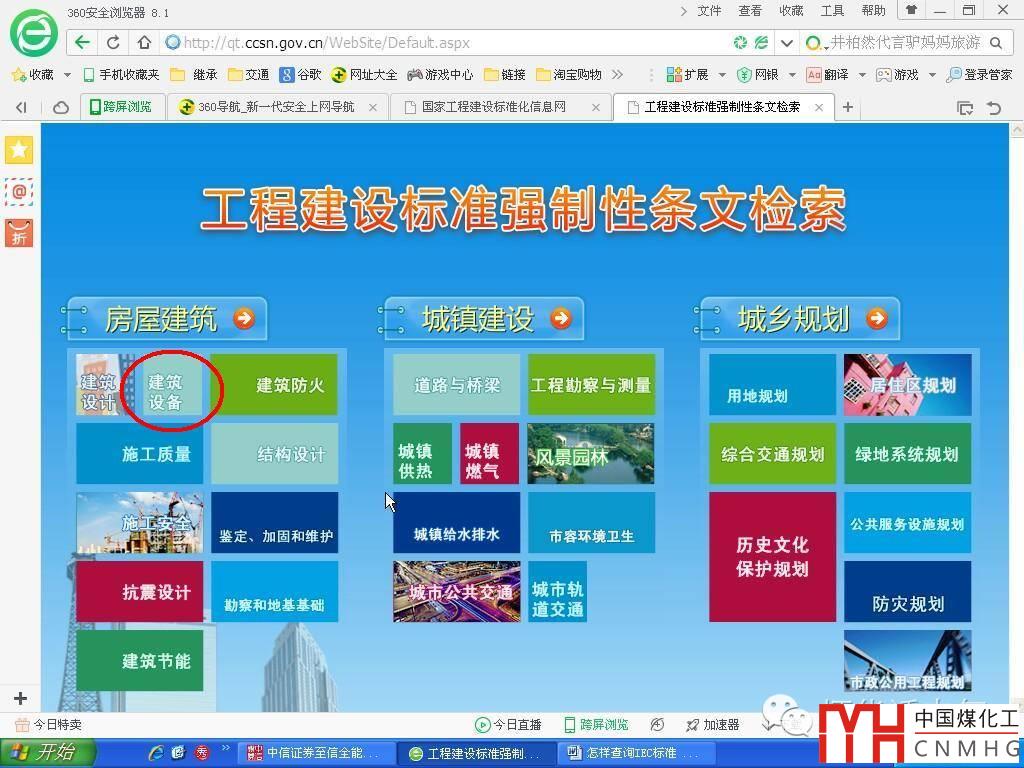Open 建筑防火 category tile
The image size is (1024, 768).
click(x=274, y=385)
